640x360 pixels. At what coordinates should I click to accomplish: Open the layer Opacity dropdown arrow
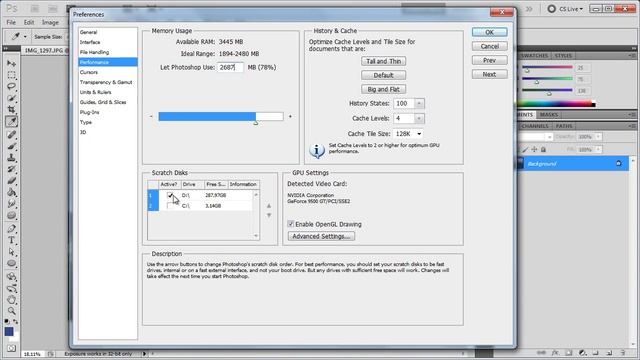(x=598, y=137)
